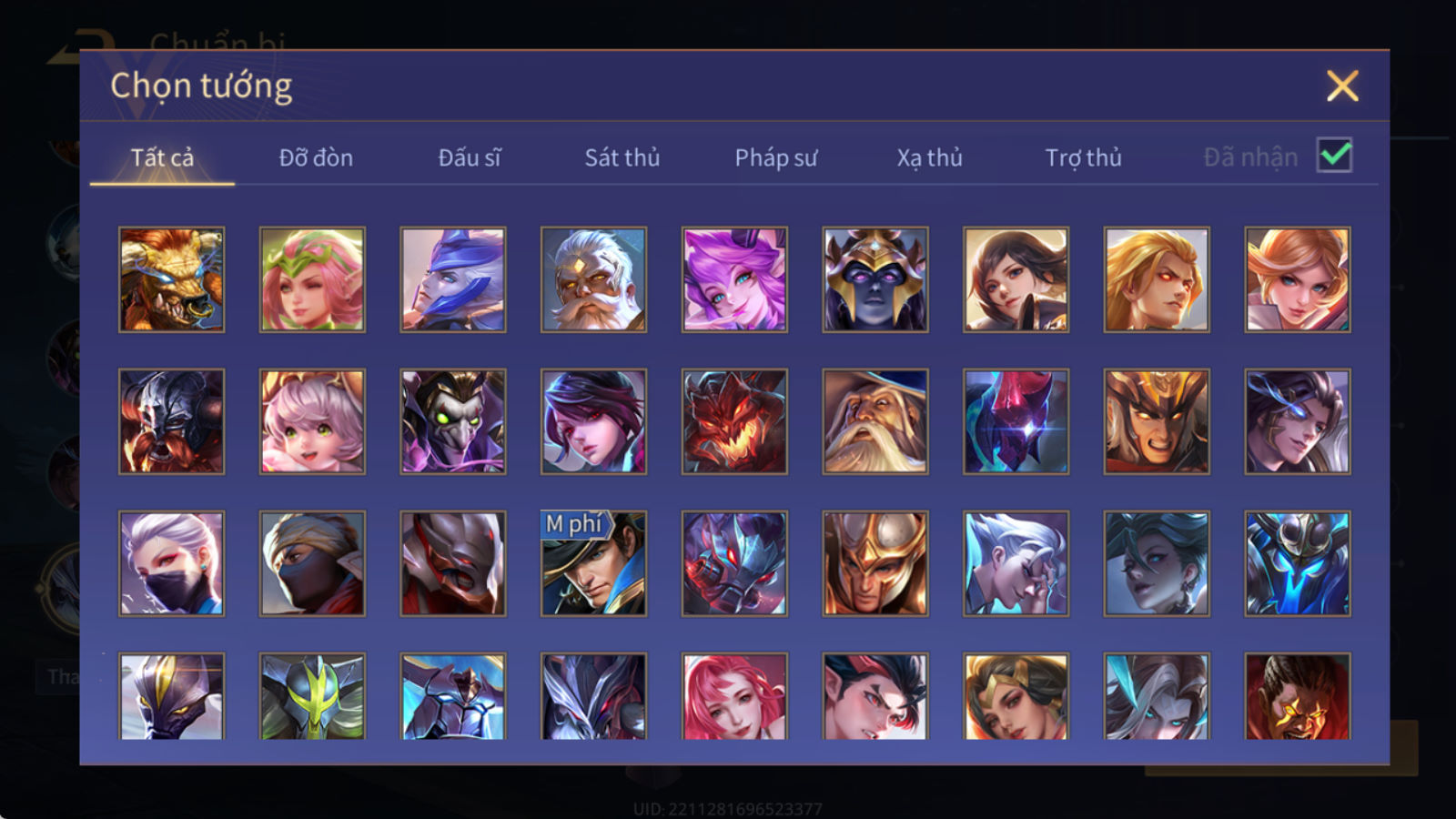1456x819 pixels.
Task: Select the purple-haired girl with horns
Action: pos(734,279)
